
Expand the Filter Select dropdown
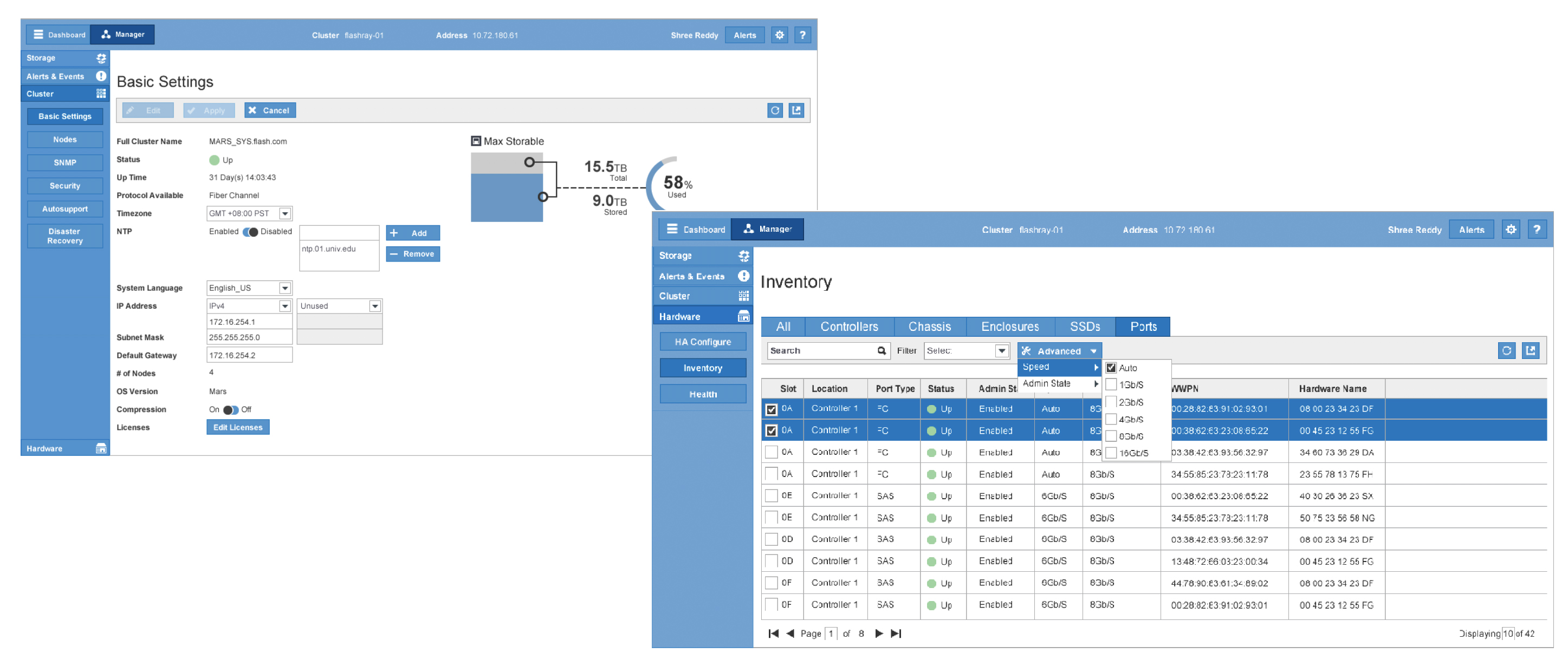(1001, 350)
